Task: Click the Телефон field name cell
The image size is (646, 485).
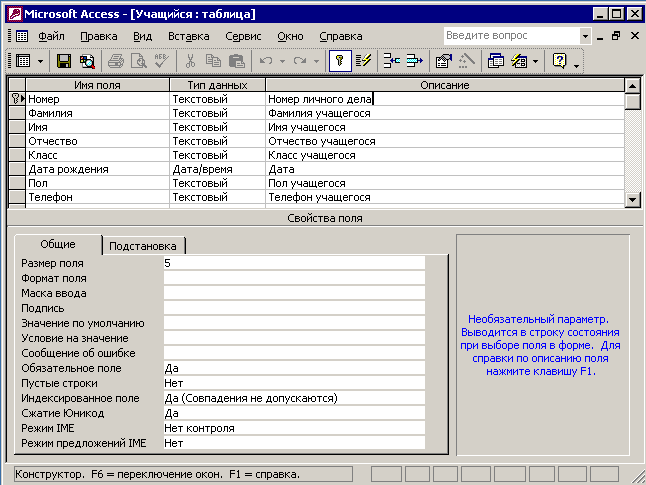Action: [98, 197]
